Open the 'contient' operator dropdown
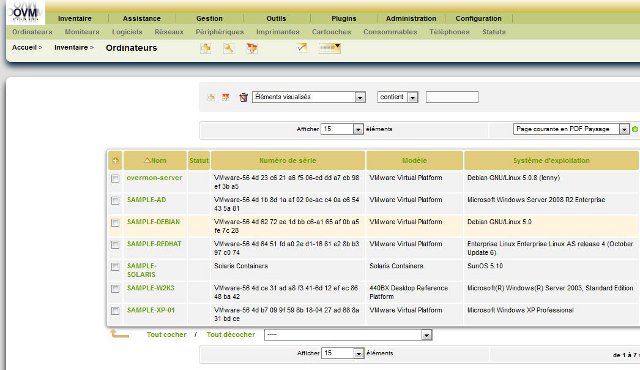 397,97
